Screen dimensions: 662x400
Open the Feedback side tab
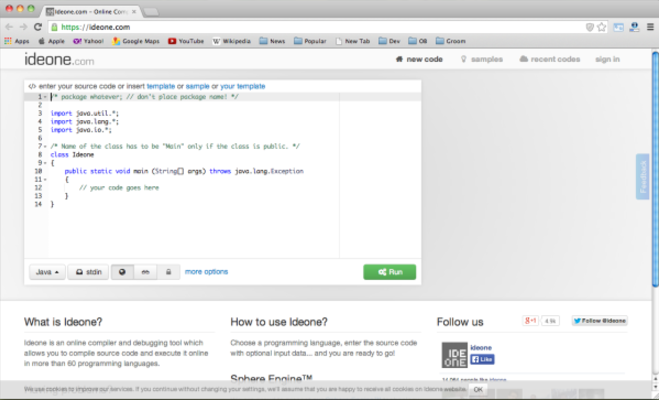click(x=643, y=177)
